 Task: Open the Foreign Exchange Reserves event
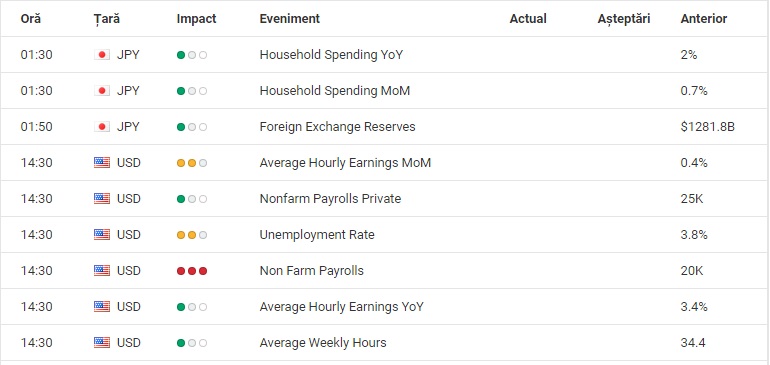[x=337, y=127]
